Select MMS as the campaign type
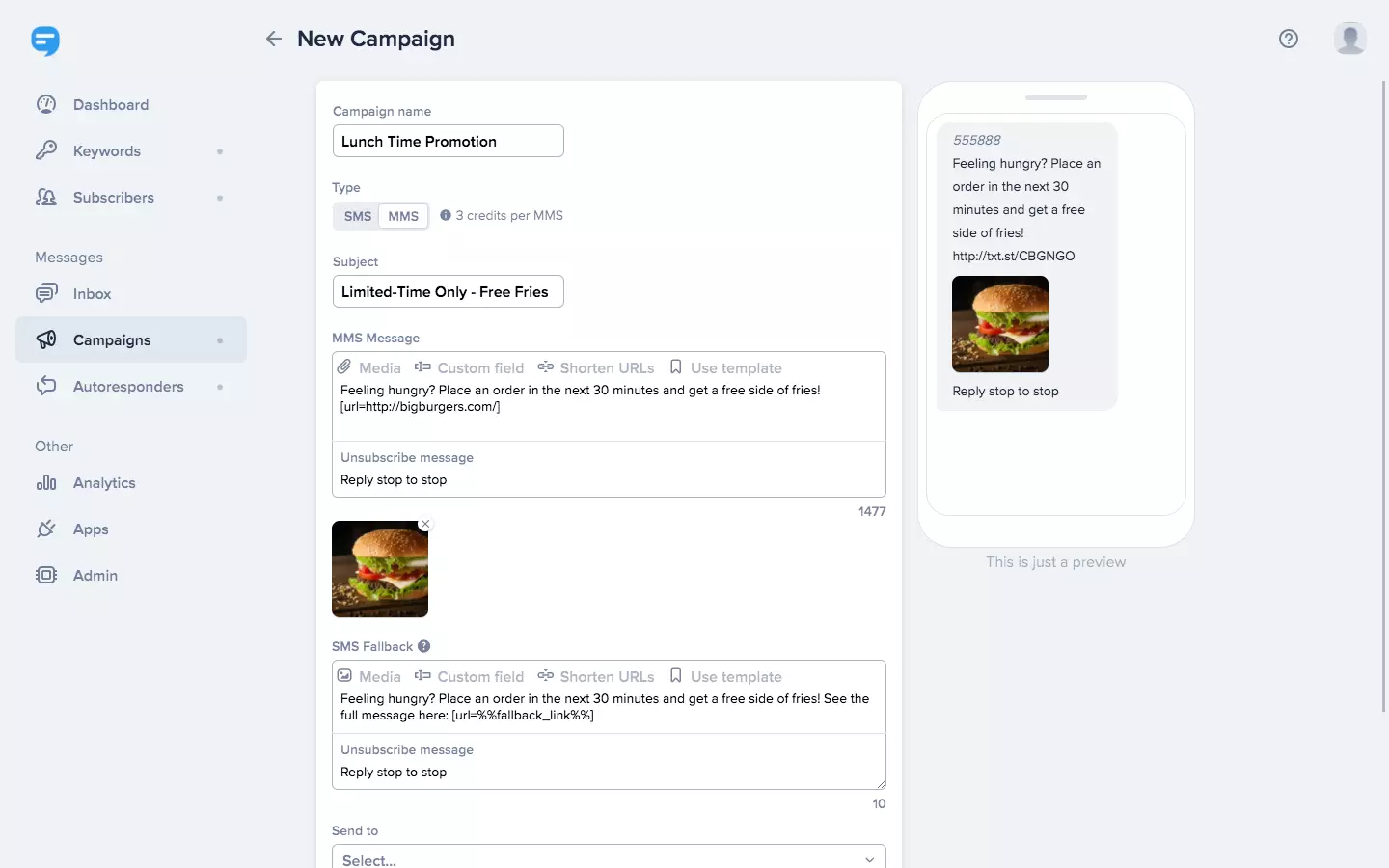The height and width of the screenshot is (868, 1389). point(402,216)
